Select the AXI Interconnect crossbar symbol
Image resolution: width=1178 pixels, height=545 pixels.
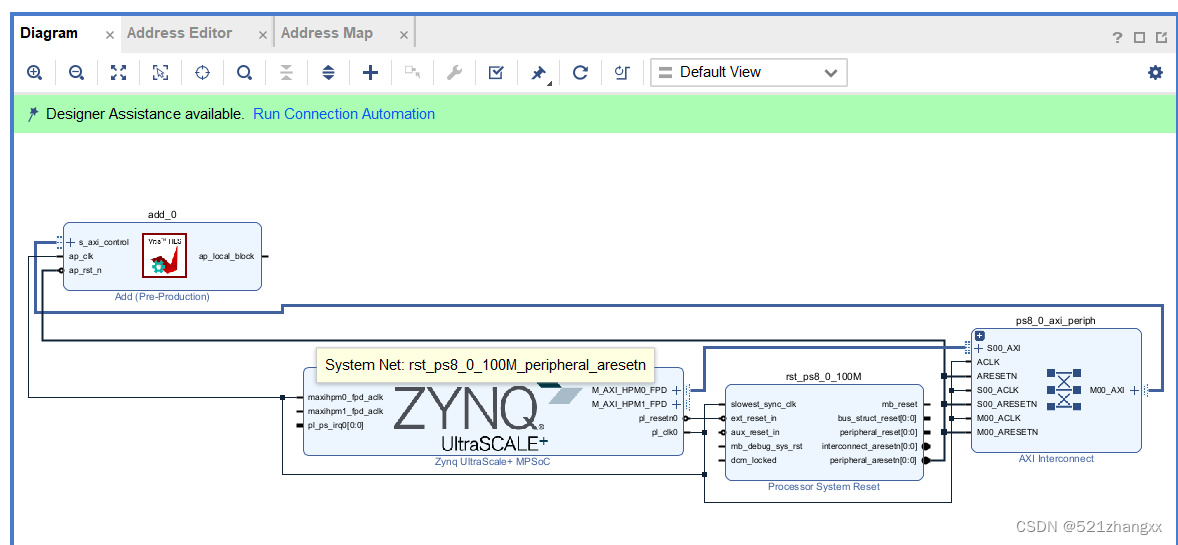[x=1064, y=389]
